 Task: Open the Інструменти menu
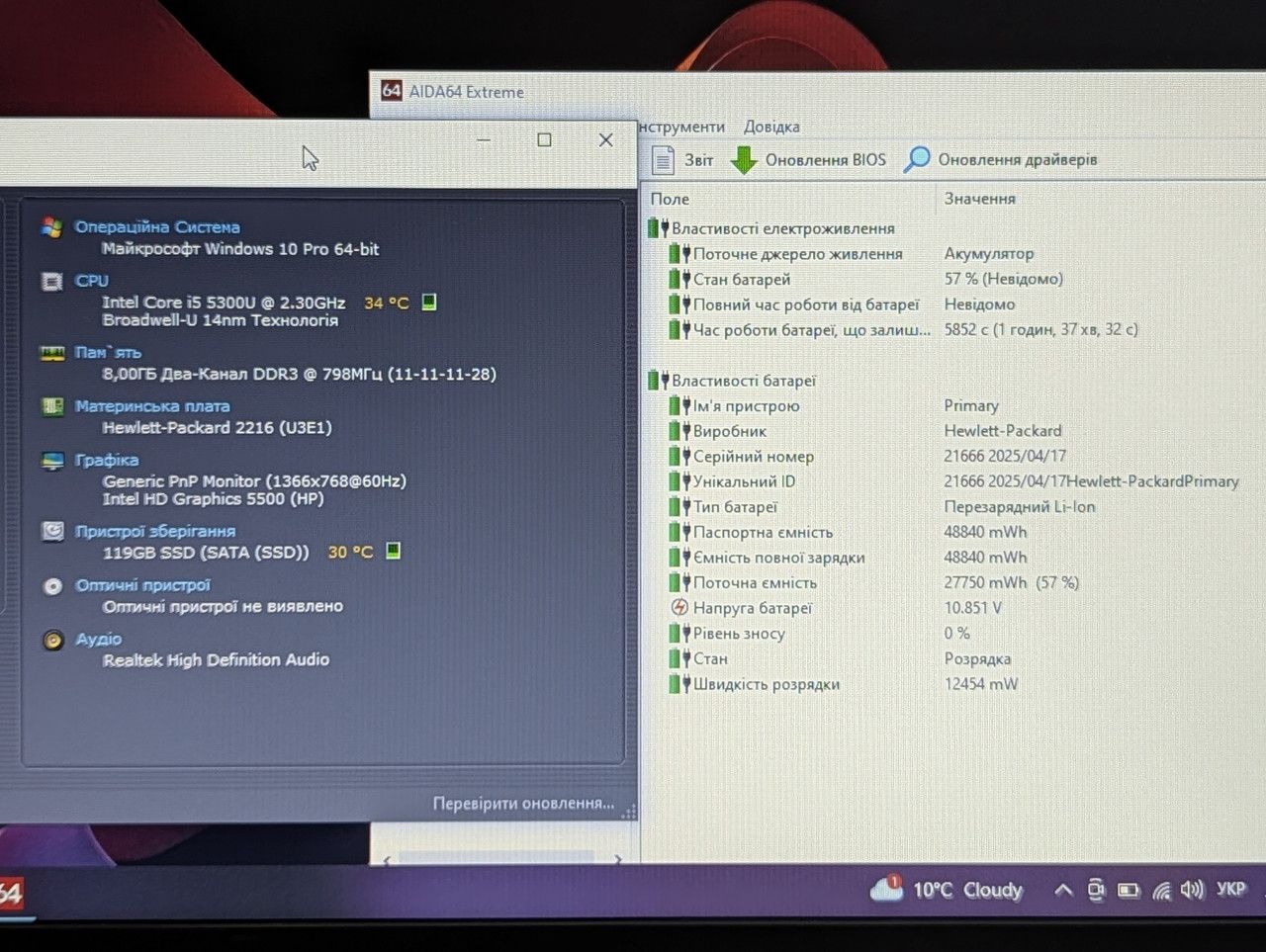(x=681, y=127)
